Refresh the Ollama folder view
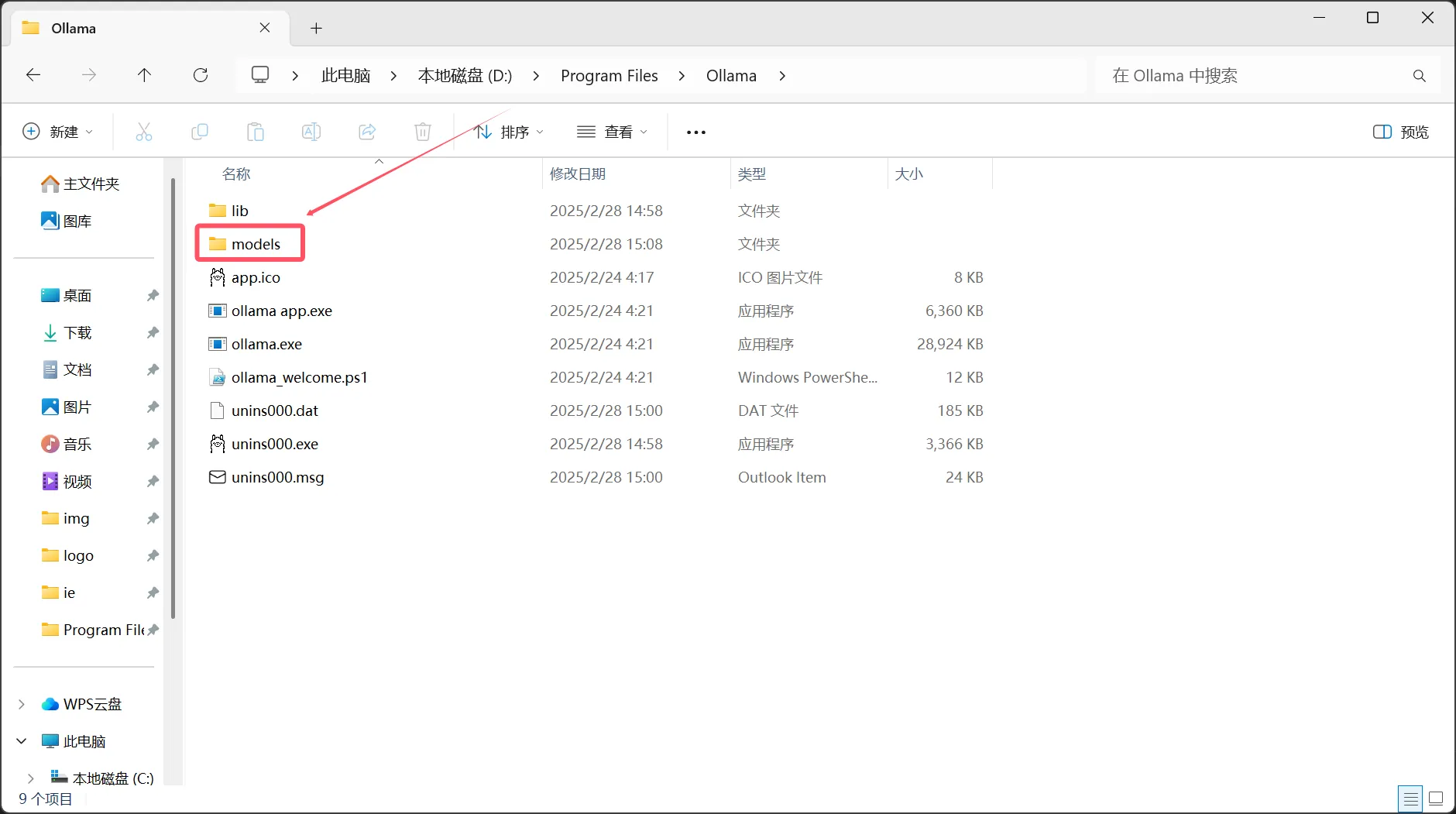1456x814 pixels. pyautogui.click(x=201, y=75)
